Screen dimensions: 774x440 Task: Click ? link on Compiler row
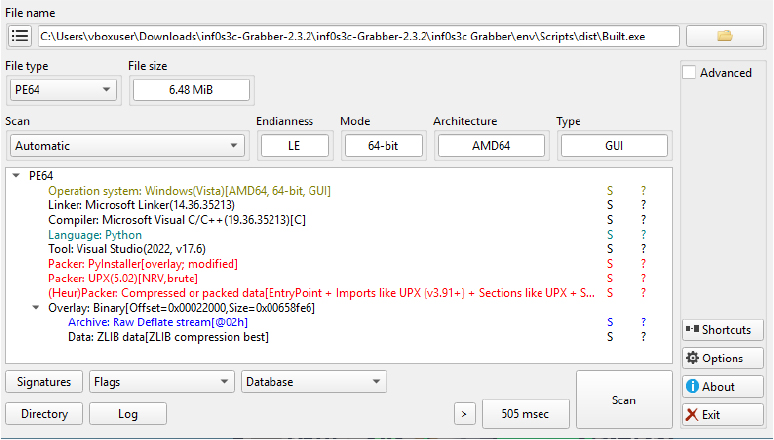coord(643,220)
